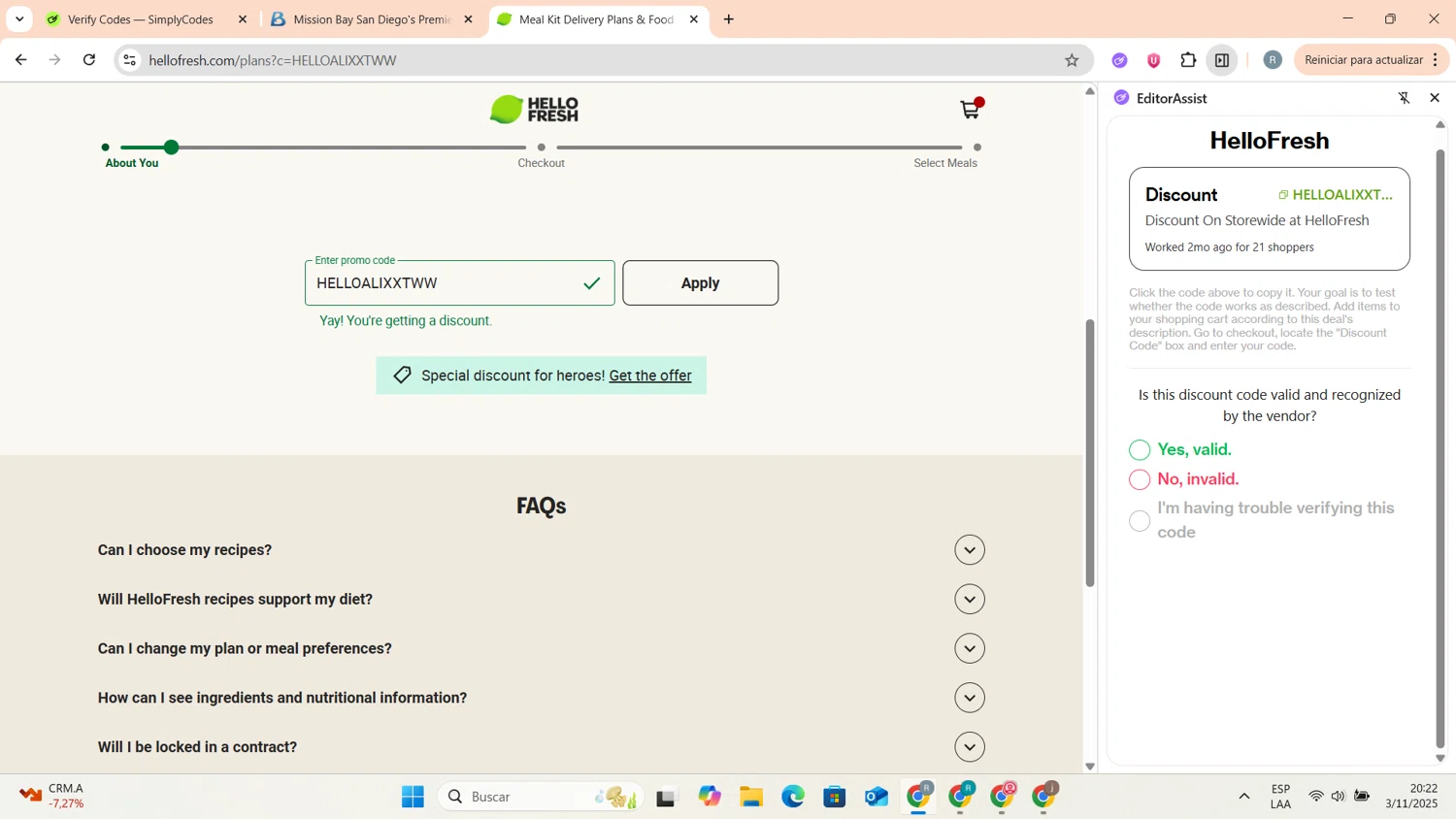The height and width of the screenshot is (819, 1456).
Task: Click the Apply promo code button
Action: (700, 282)
